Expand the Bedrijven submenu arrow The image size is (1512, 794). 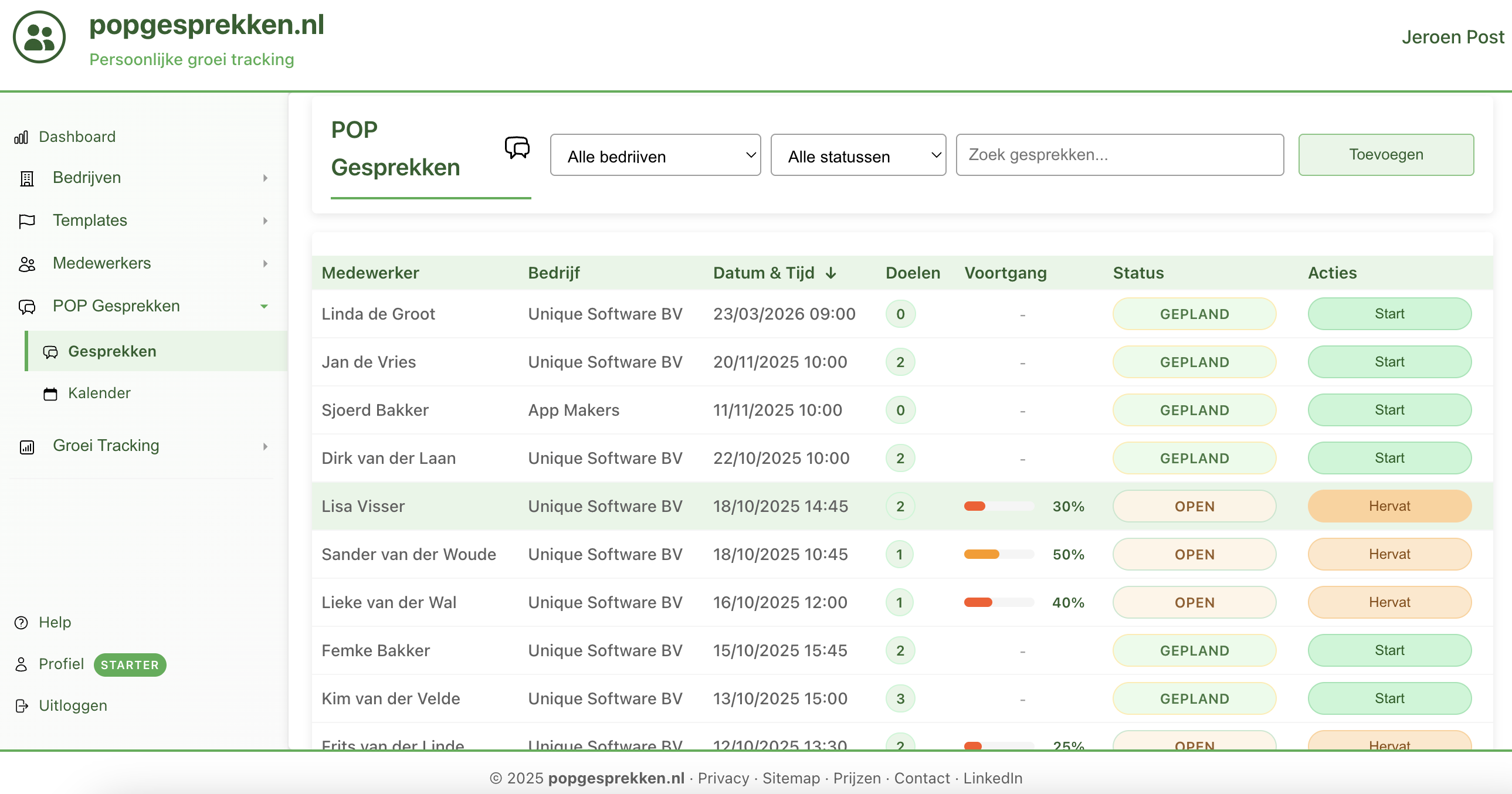click(265, 178)
